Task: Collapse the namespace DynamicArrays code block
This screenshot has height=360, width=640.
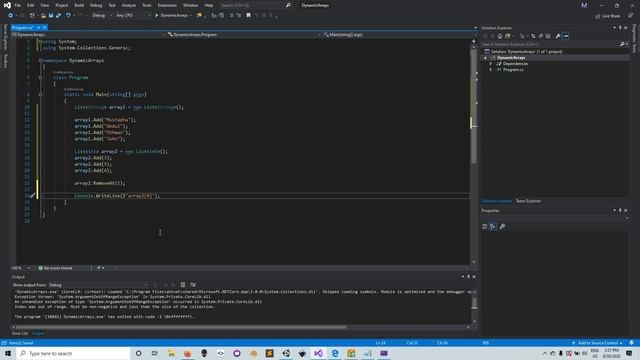Action: (40, 60)
